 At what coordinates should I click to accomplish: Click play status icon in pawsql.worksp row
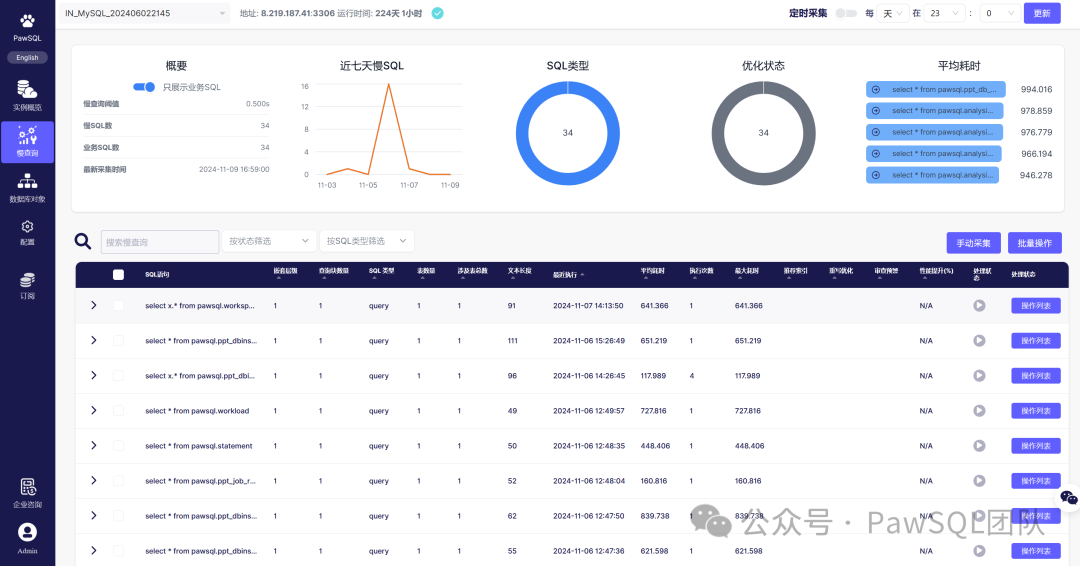[x=979, y=306]
